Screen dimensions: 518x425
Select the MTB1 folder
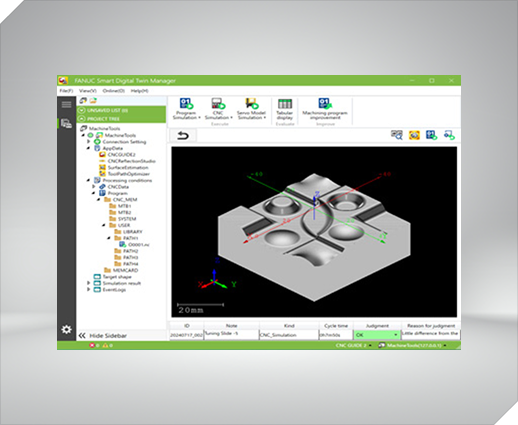pyautogui.click(x=124, y=206)
